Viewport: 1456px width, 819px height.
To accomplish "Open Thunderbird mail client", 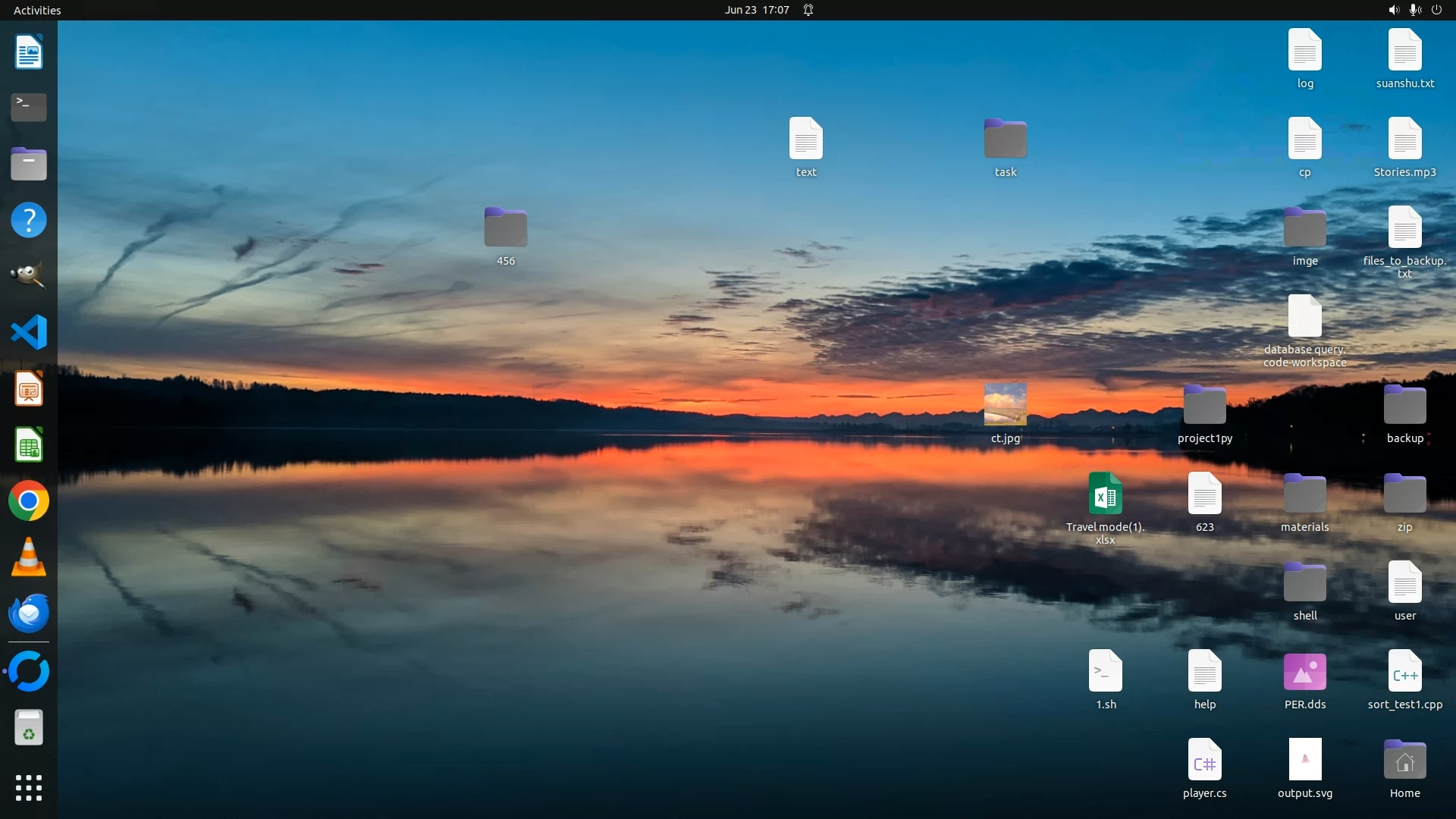I will [29, 613].
